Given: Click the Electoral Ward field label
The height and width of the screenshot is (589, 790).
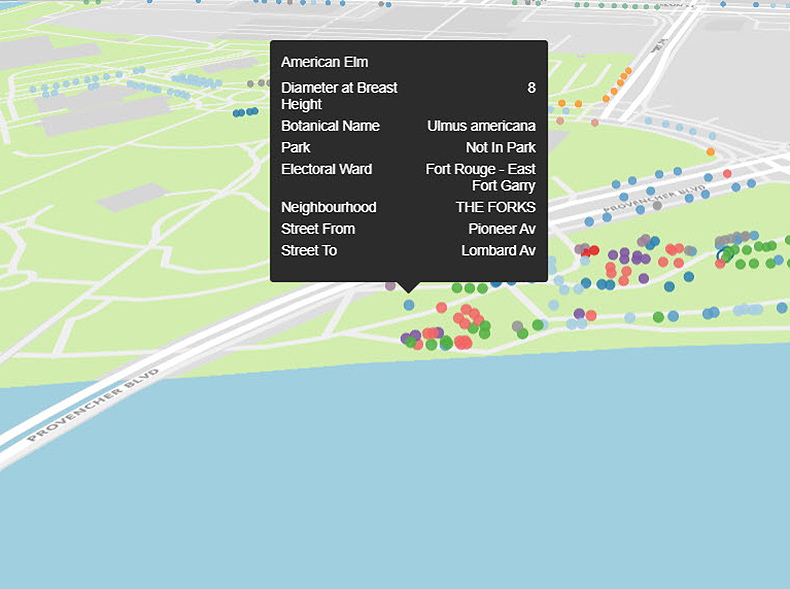Looking at the screenshot, I should click(326, 169).
